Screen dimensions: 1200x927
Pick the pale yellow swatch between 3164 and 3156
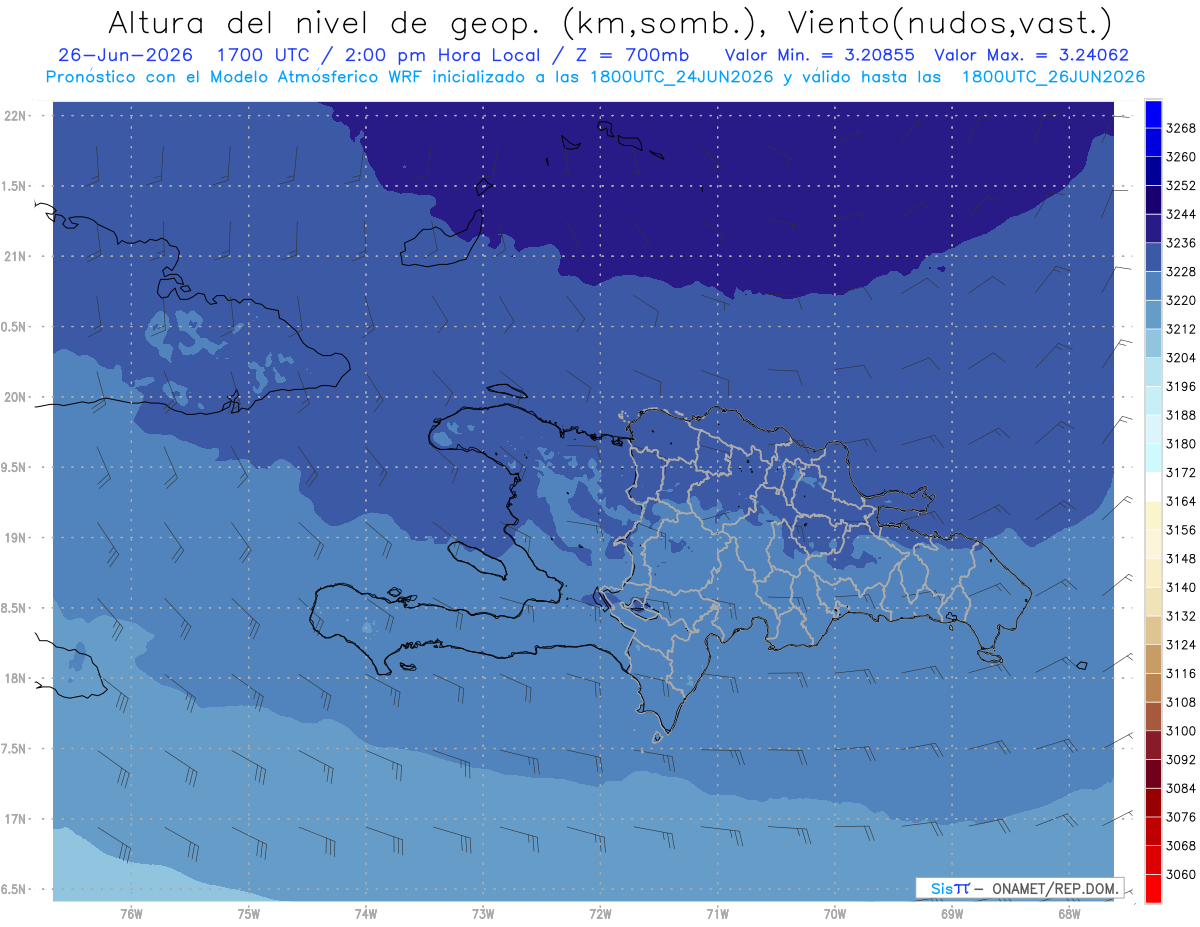coord(1152,516)
